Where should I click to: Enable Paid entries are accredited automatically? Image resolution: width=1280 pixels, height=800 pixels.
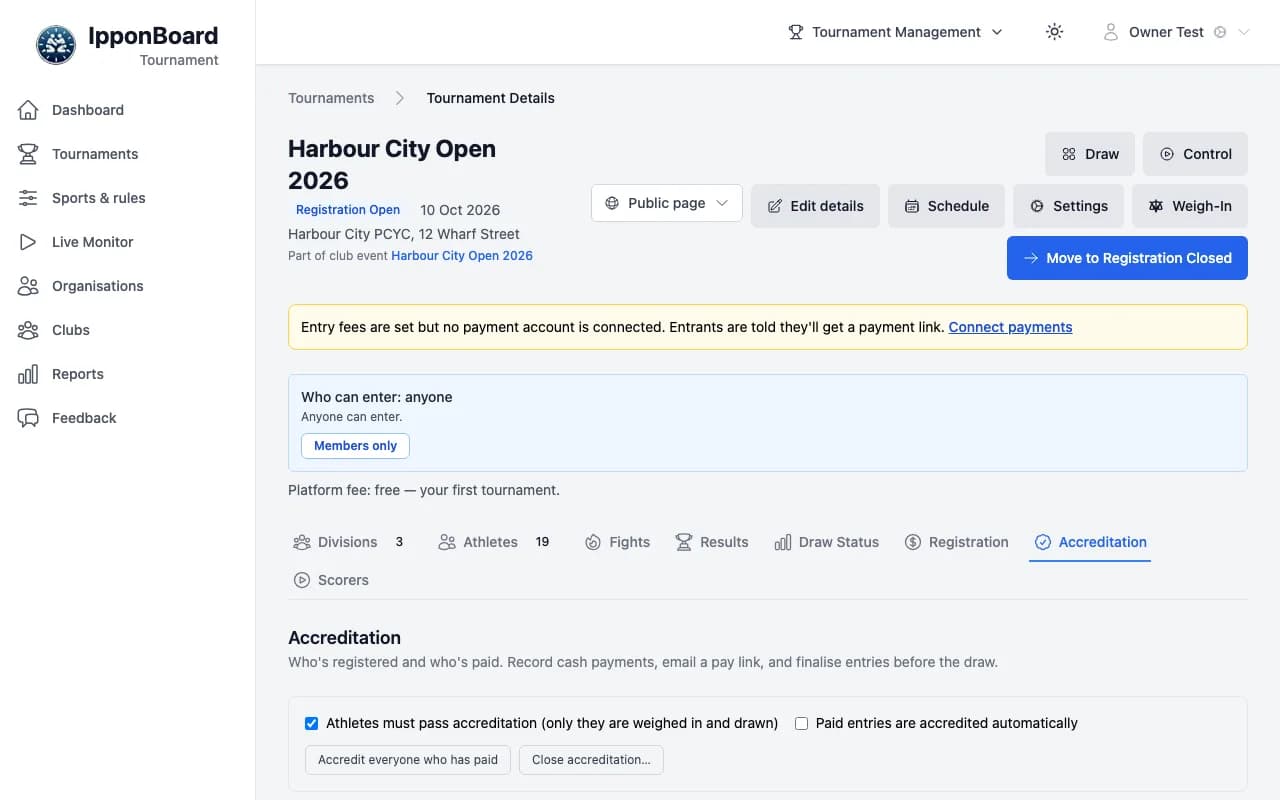click(x=801, y=723)
